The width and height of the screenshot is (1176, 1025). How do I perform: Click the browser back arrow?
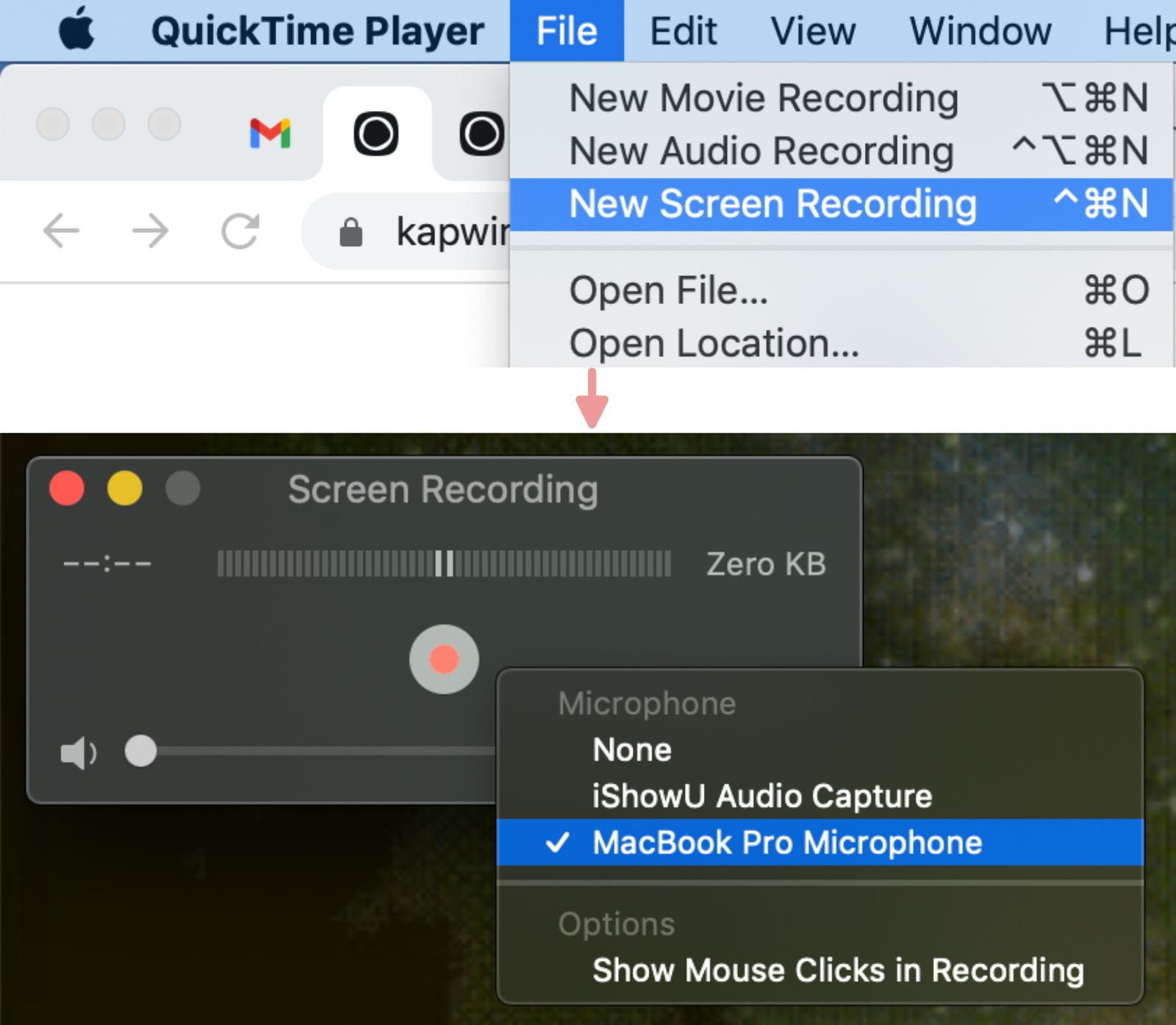tap(61, 231)
